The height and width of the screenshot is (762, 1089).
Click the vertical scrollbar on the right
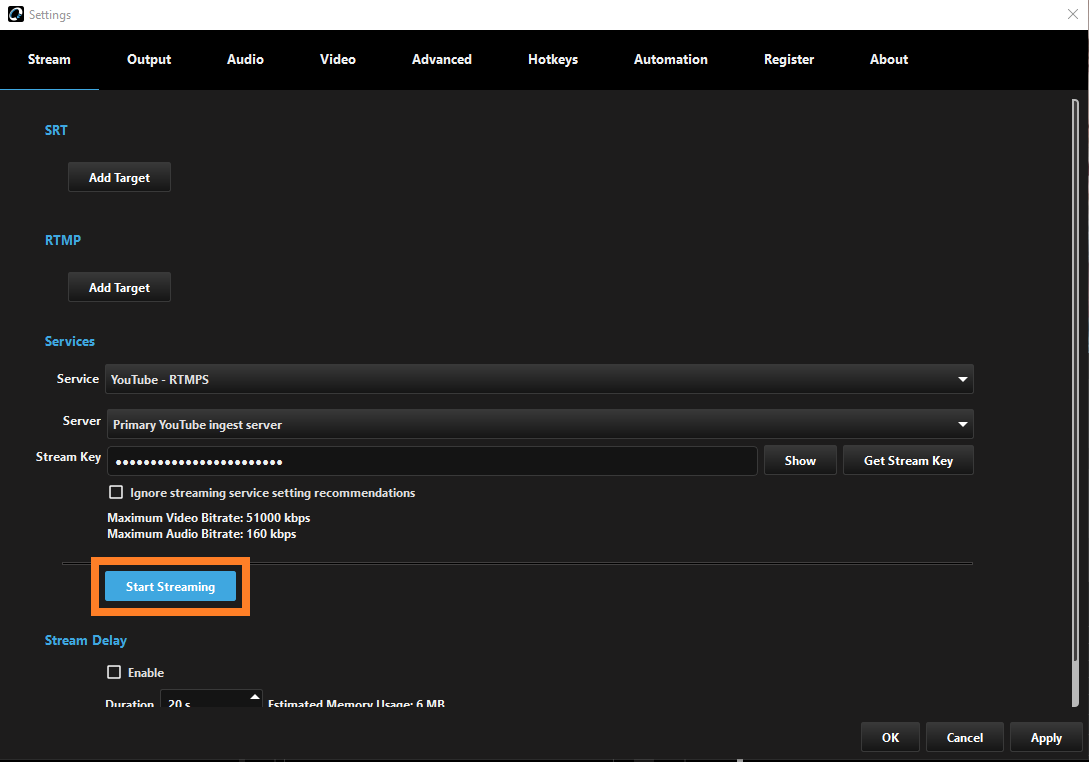tap(1075, 400)
